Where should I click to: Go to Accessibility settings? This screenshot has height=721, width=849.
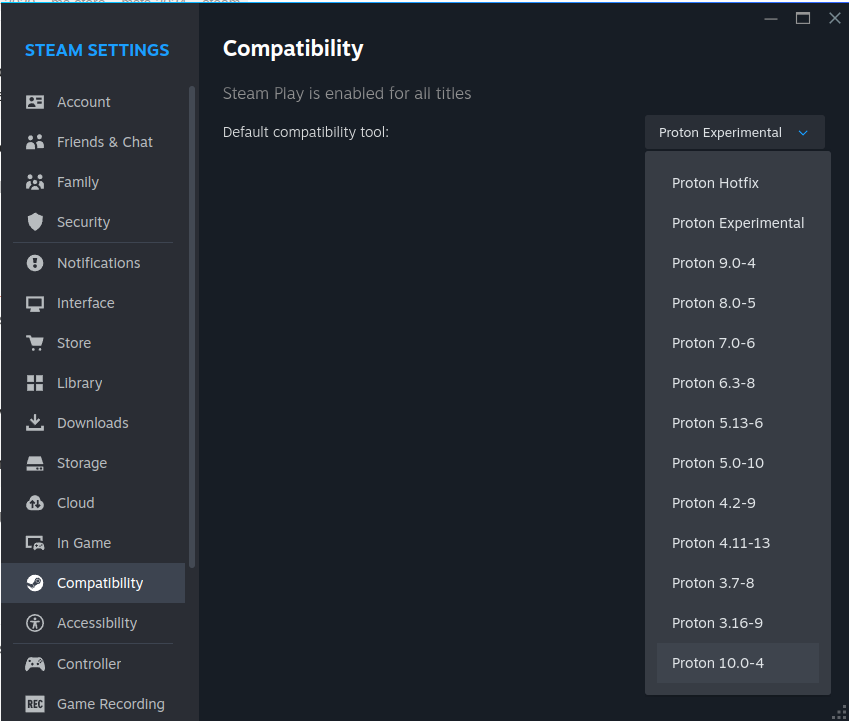pyautogui.click(x=97, y=623)
